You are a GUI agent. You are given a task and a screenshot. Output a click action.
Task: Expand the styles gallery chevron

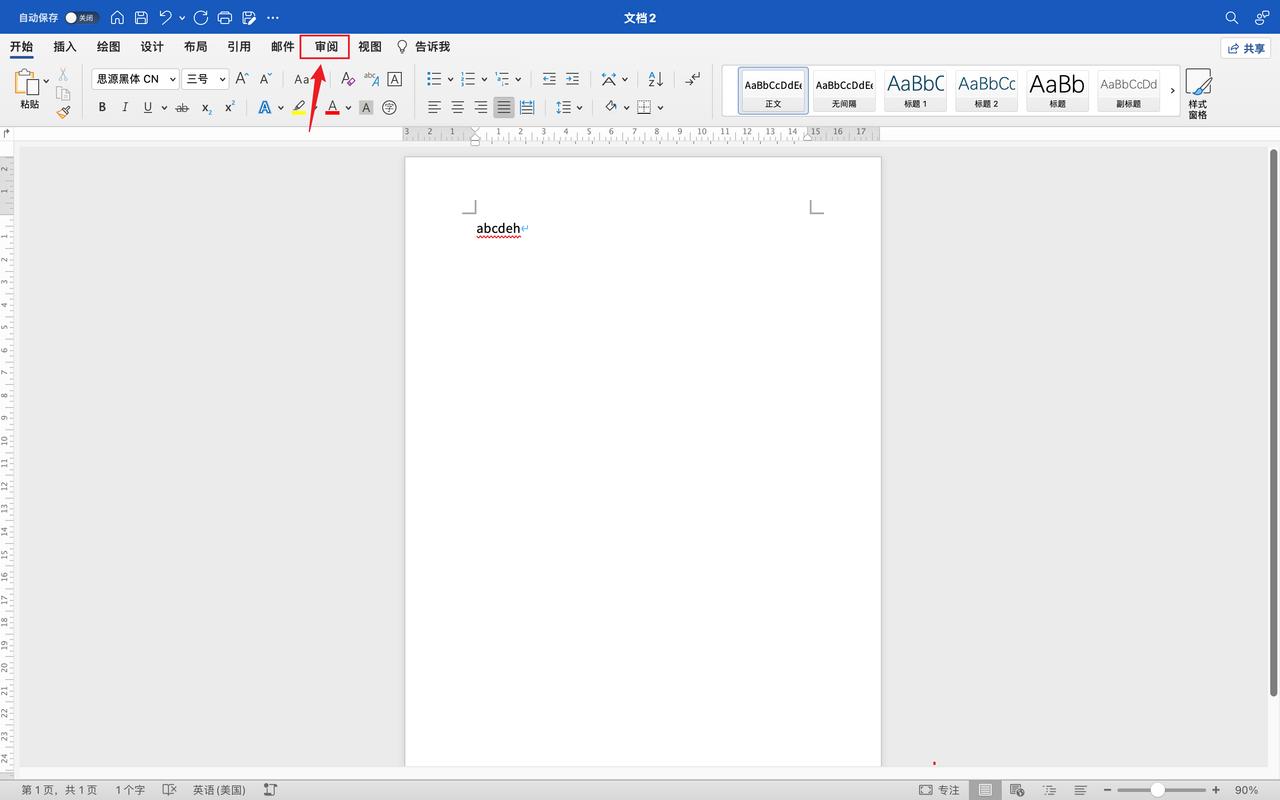pos(1173,90)
